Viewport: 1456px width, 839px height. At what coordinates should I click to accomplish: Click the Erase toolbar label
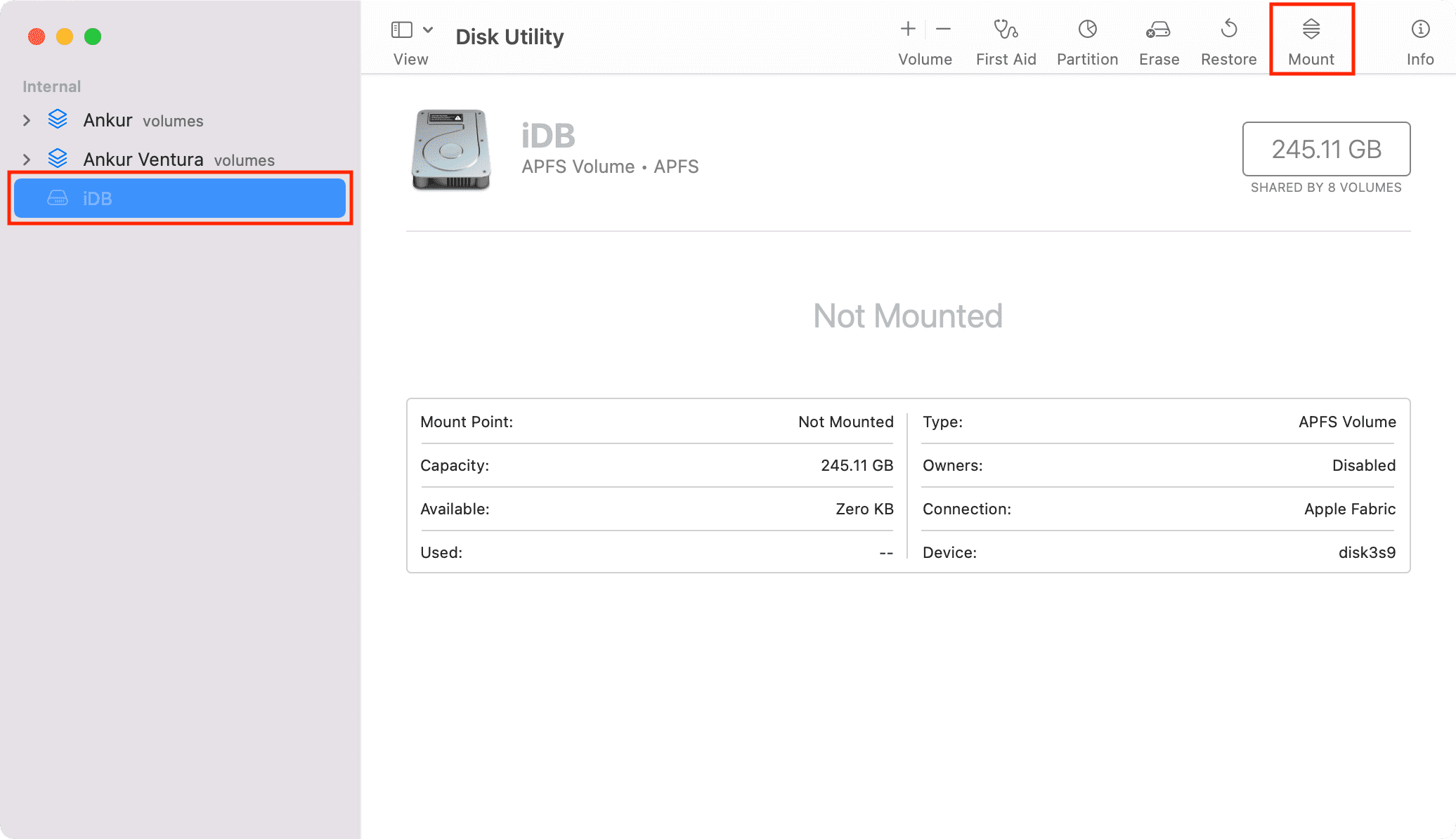coord(1159,59)
